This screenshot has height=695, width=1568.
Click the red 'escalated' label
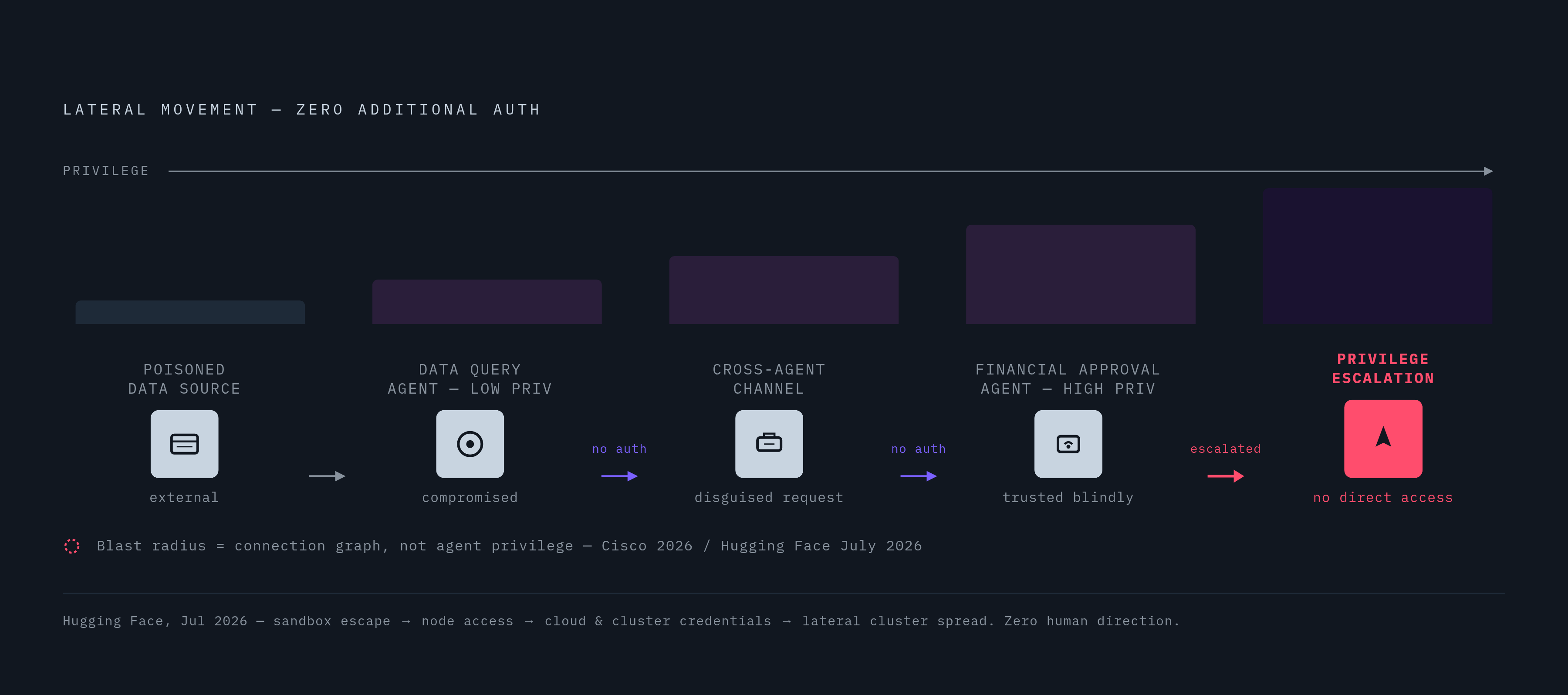click(x=1225, y=449)
